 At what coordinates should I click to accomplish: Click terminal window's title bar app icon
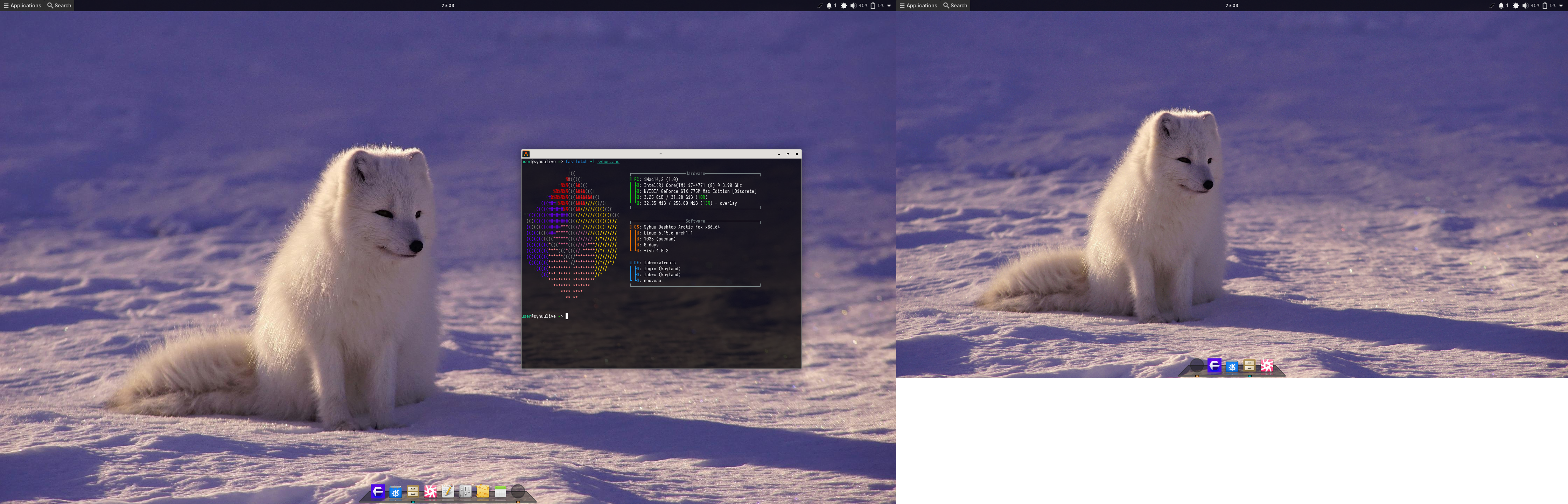click(526, 154)
